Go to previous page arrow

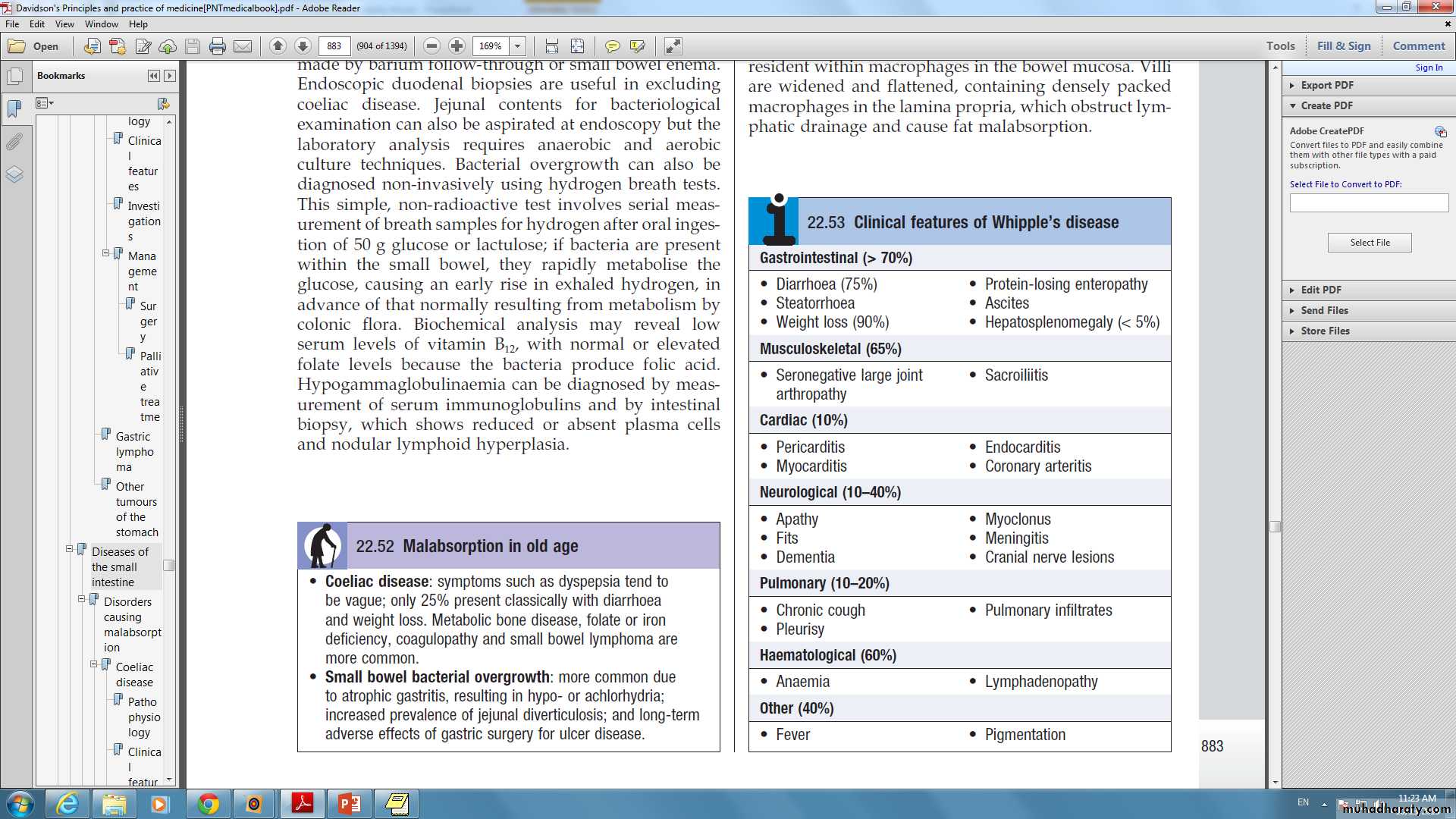pyautogui.click(x=278, y=46)
